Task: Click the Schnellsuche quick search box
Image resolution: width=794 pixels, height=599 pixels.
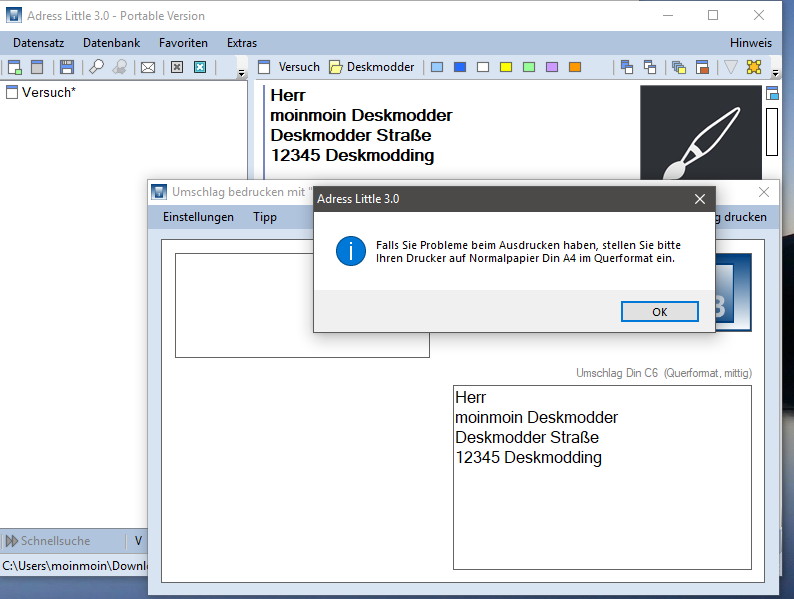Action: [x=62, y=541]
